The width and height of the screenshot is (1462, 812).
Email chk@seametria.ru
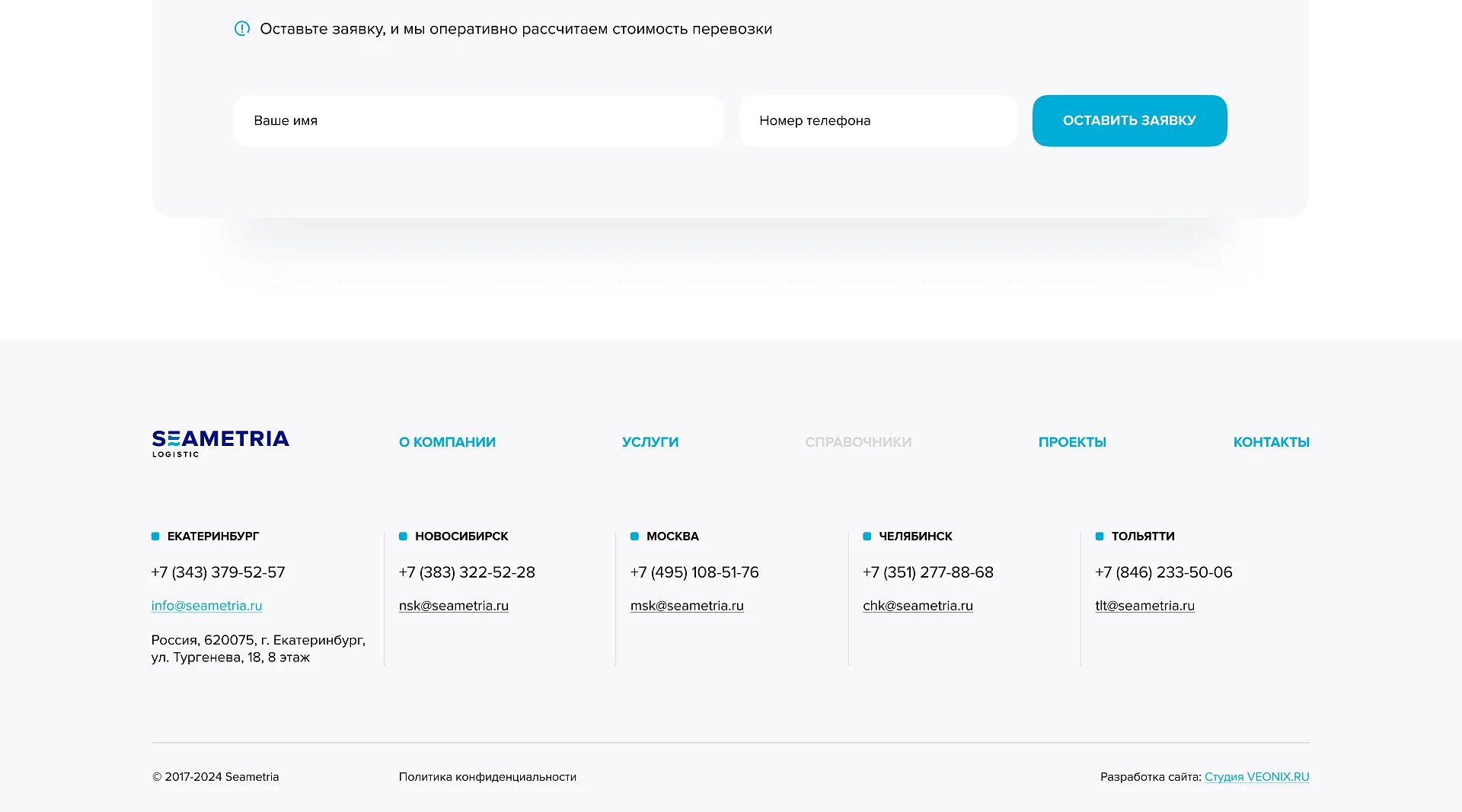click(x=918, y=606)
